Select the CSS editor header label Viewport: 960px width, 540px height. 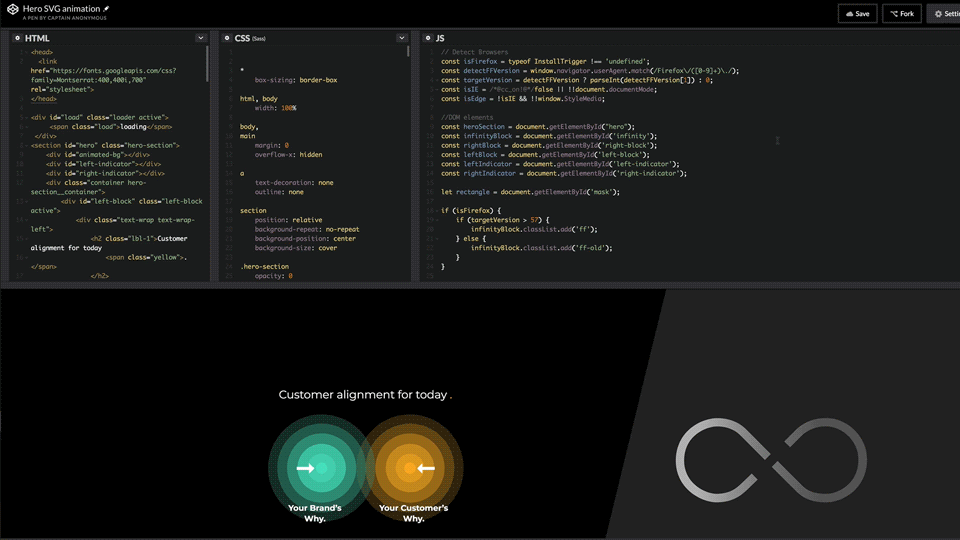pyautogui.click(x=242, y=38)
